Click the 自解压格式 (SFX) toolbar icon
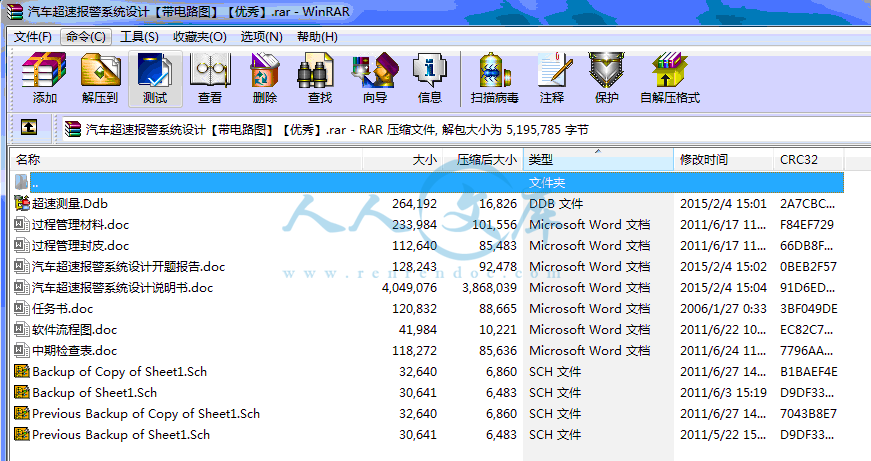 coord(669,70)
